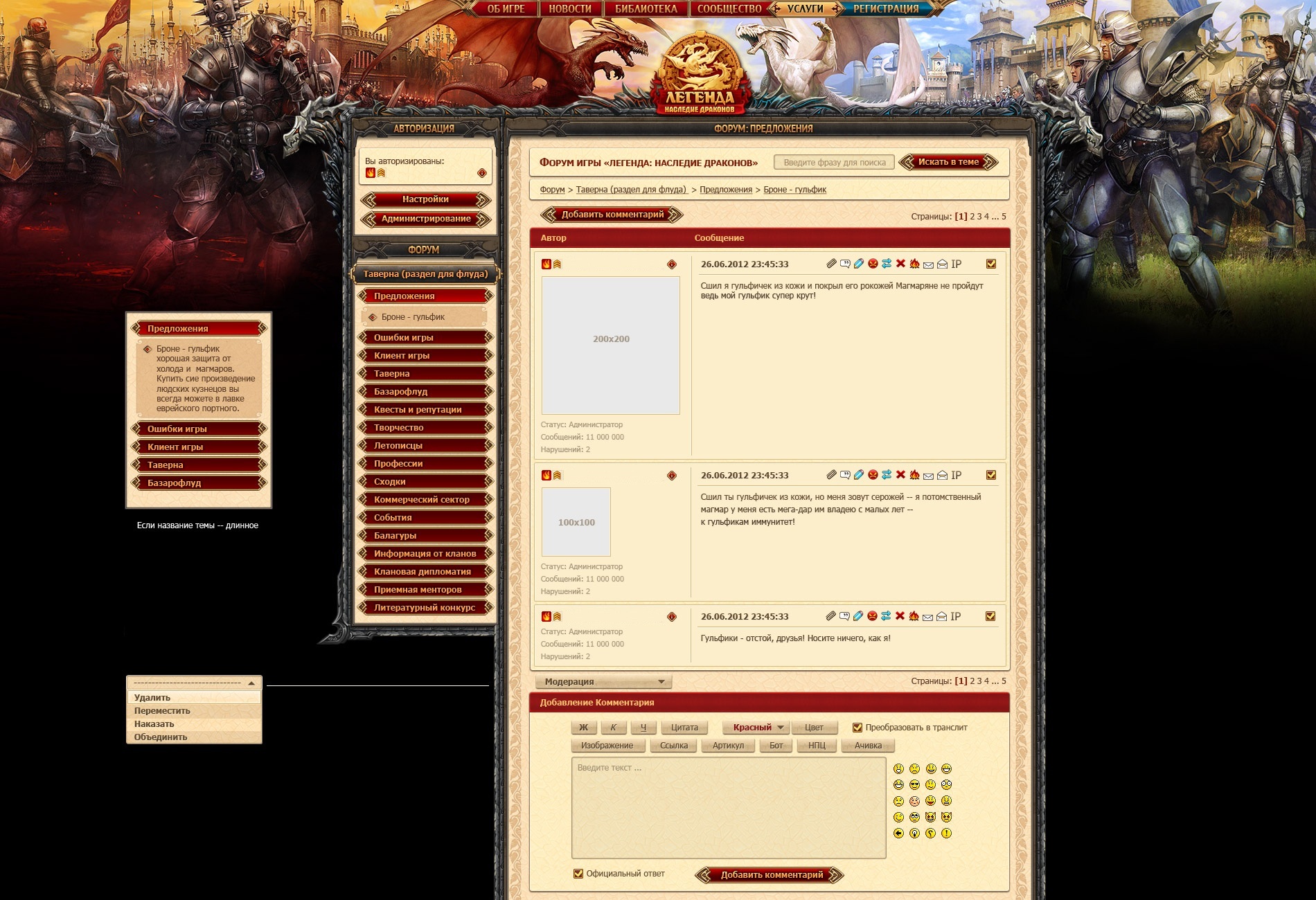Open the 'НОВОСТИ' top menu item

coord(569,9)
